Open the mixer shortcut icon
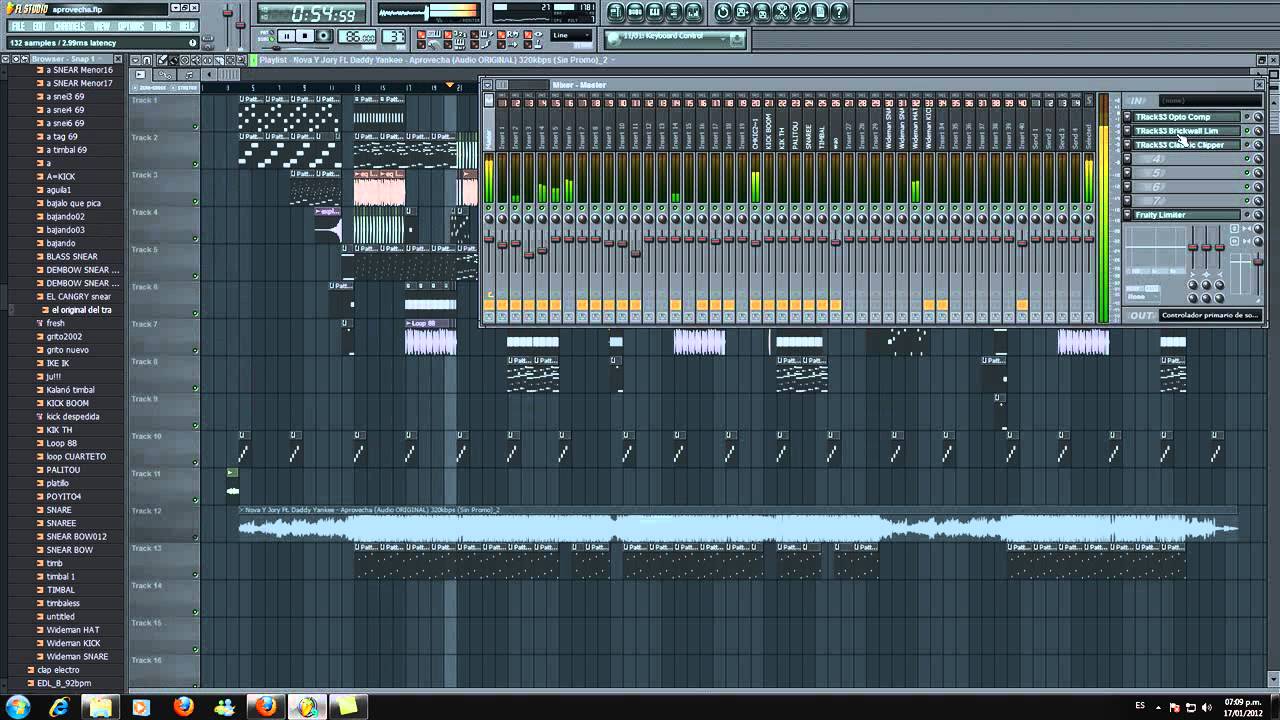The height and width of the screenshot is (720, 1280). point(693,12)
